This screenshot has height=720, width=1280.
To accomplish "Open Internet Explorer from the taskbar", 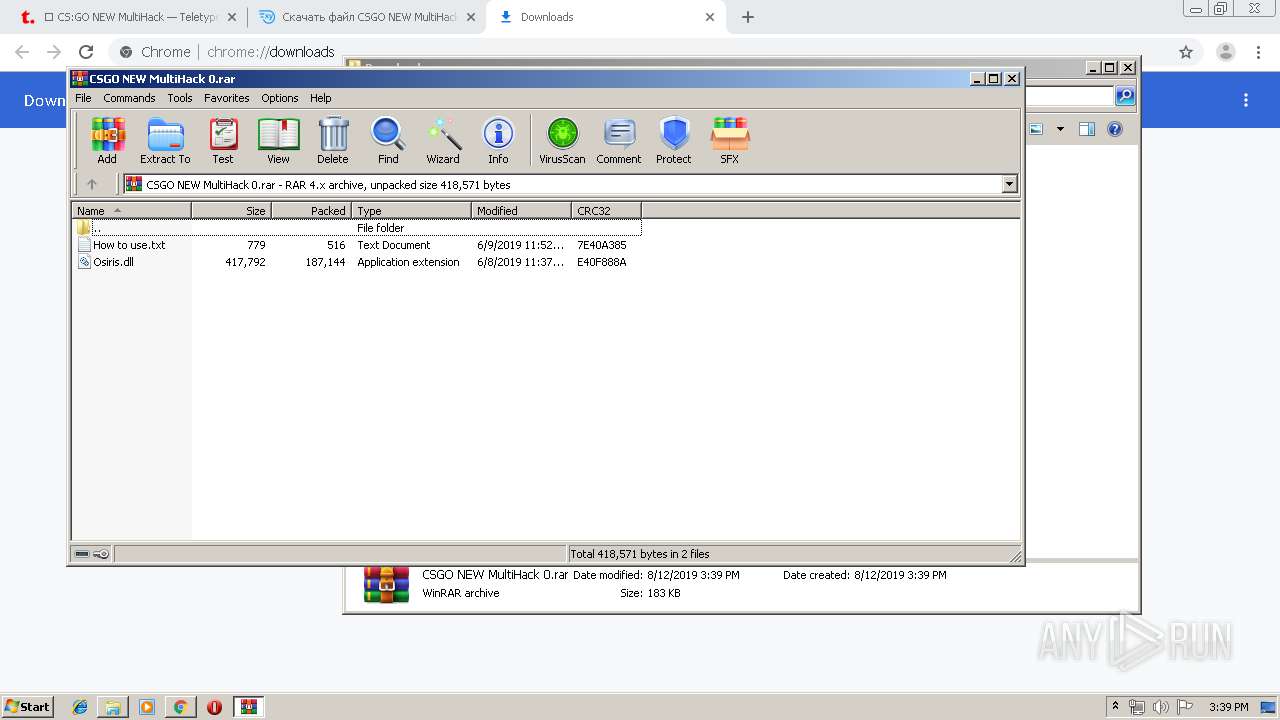I will [x=80, y=707].
